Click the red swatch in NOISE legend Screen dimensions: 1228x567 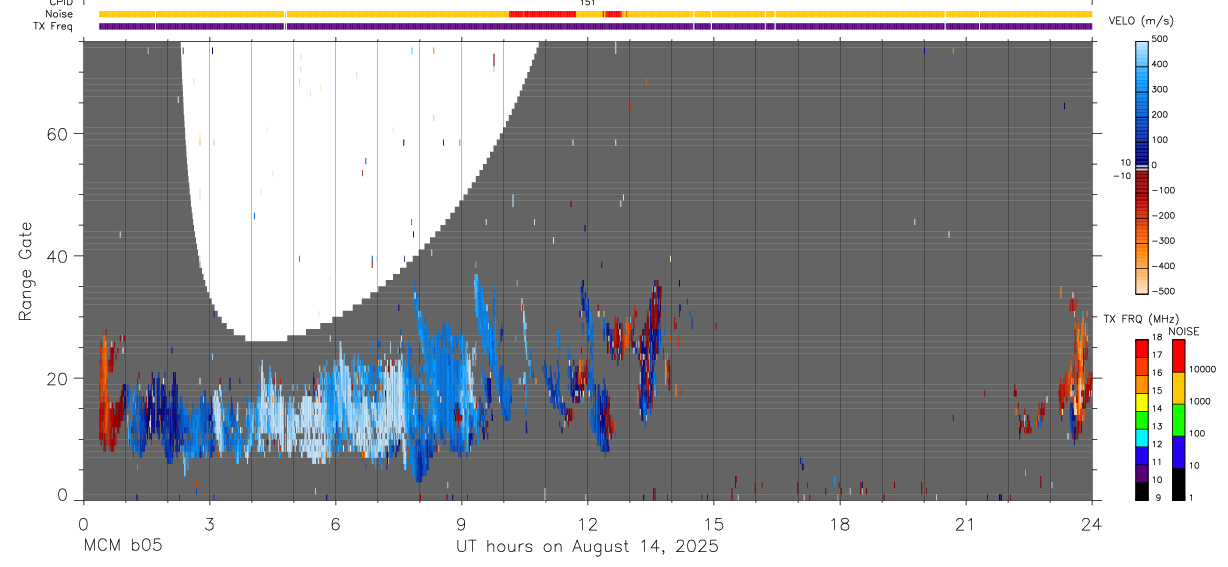pyautogui.click(x=1178, y=356)
